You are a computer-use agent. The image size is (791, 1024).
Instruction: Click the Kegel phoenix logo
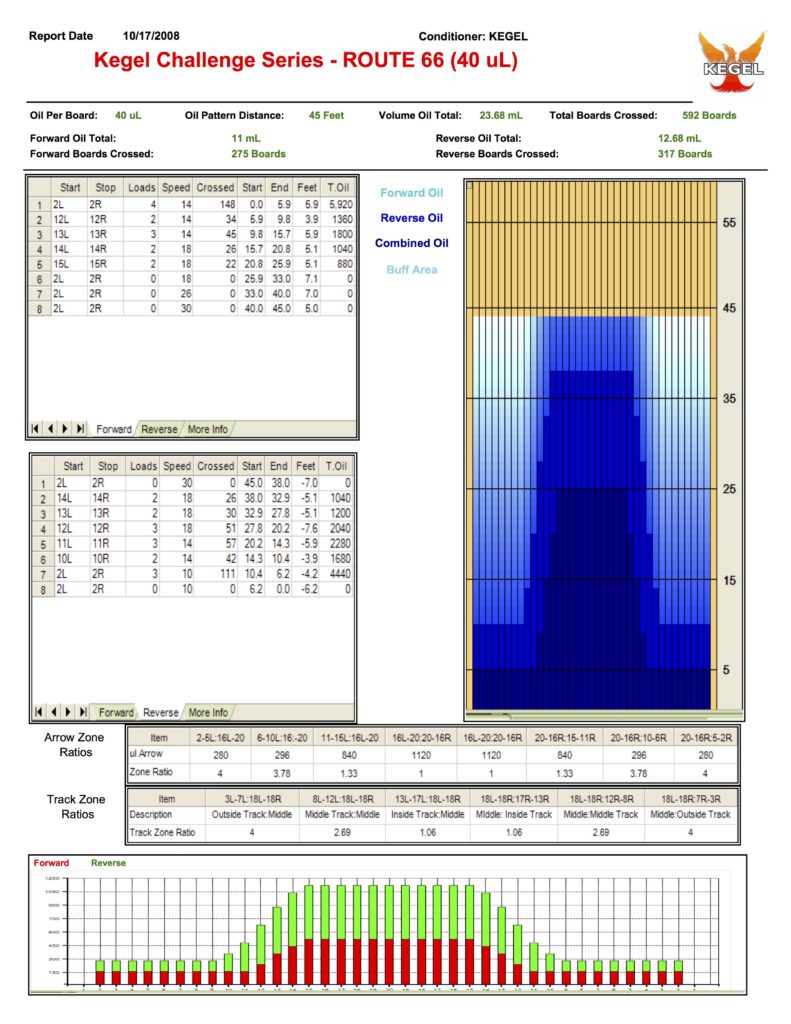[732, 60]
